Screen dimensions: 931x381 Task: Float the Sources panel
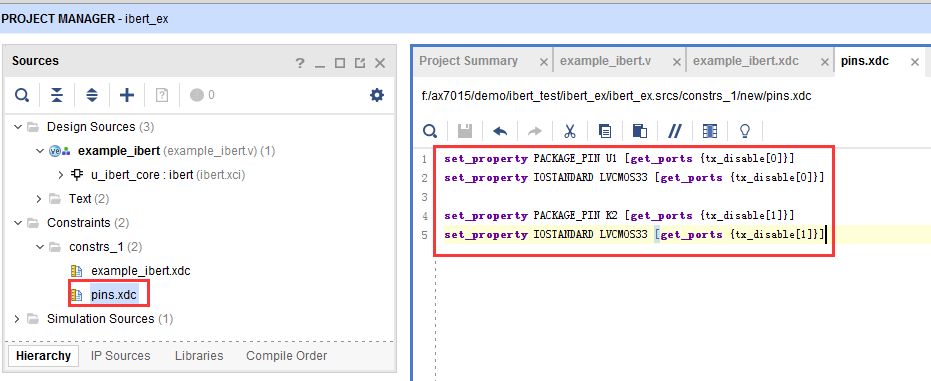[x=360, y=64]
